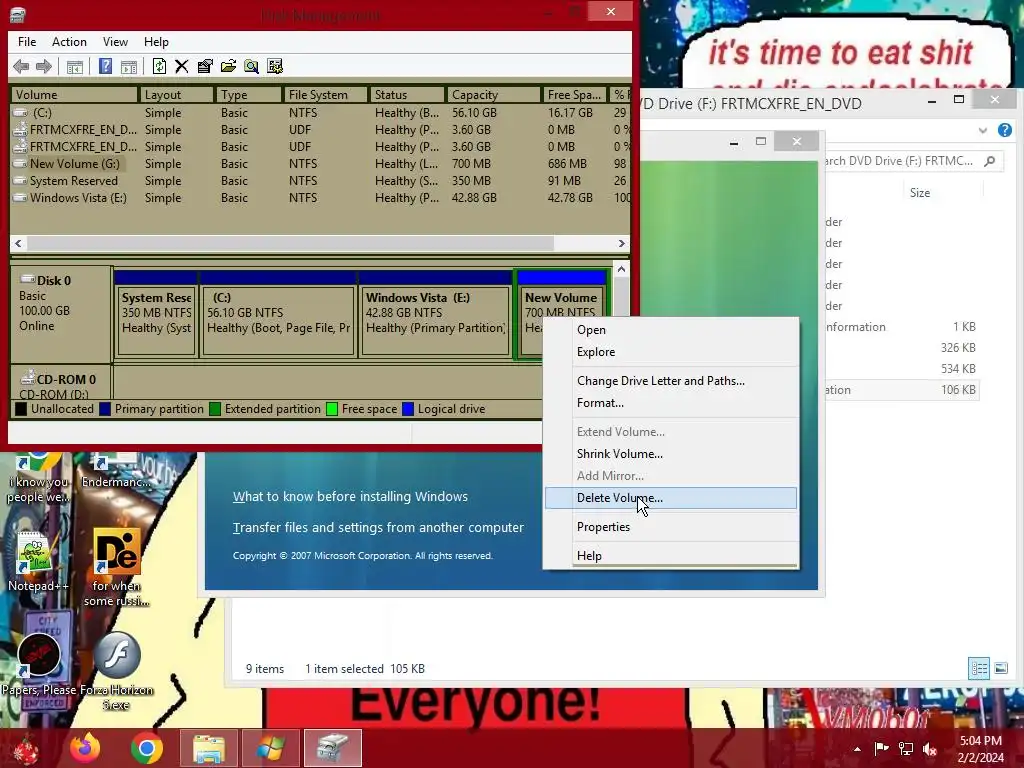
Task: Switch Explorer to large icons view button
Action: (1000, 668)
